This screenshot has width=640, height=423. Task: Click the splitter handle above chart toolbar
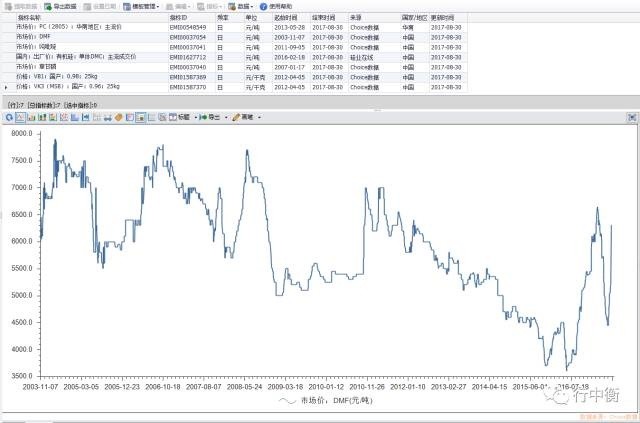click(x=378, y=110)
